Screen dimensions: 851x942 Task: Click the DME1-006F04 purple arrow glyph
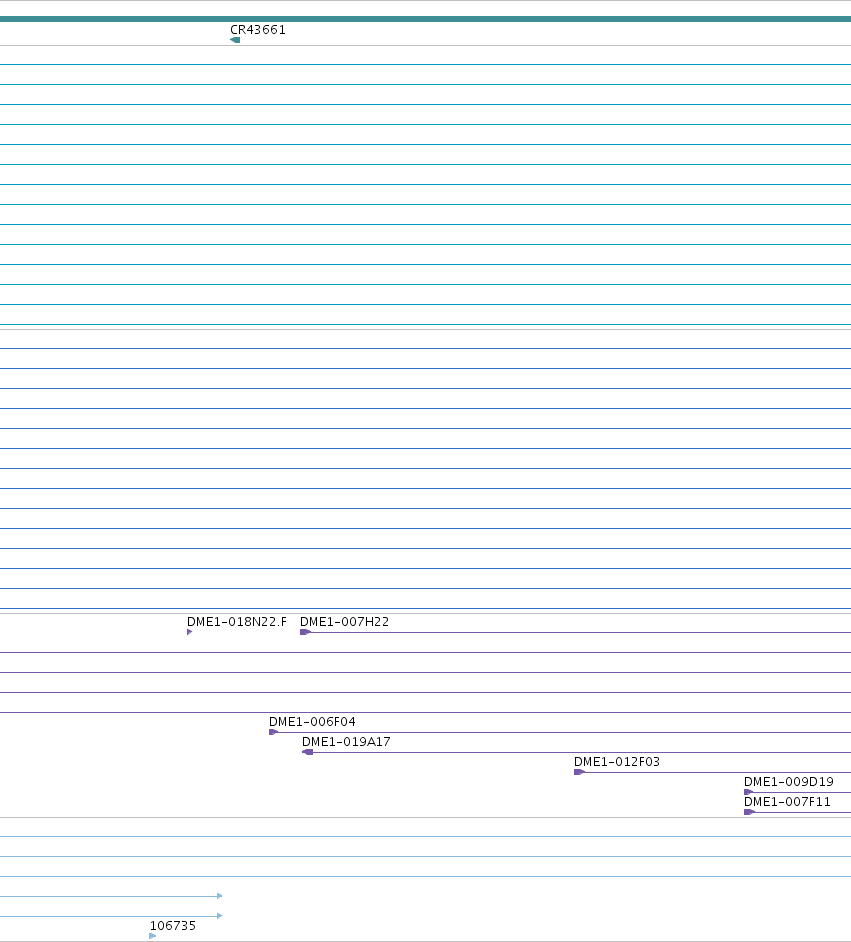[x=273, y=732]
